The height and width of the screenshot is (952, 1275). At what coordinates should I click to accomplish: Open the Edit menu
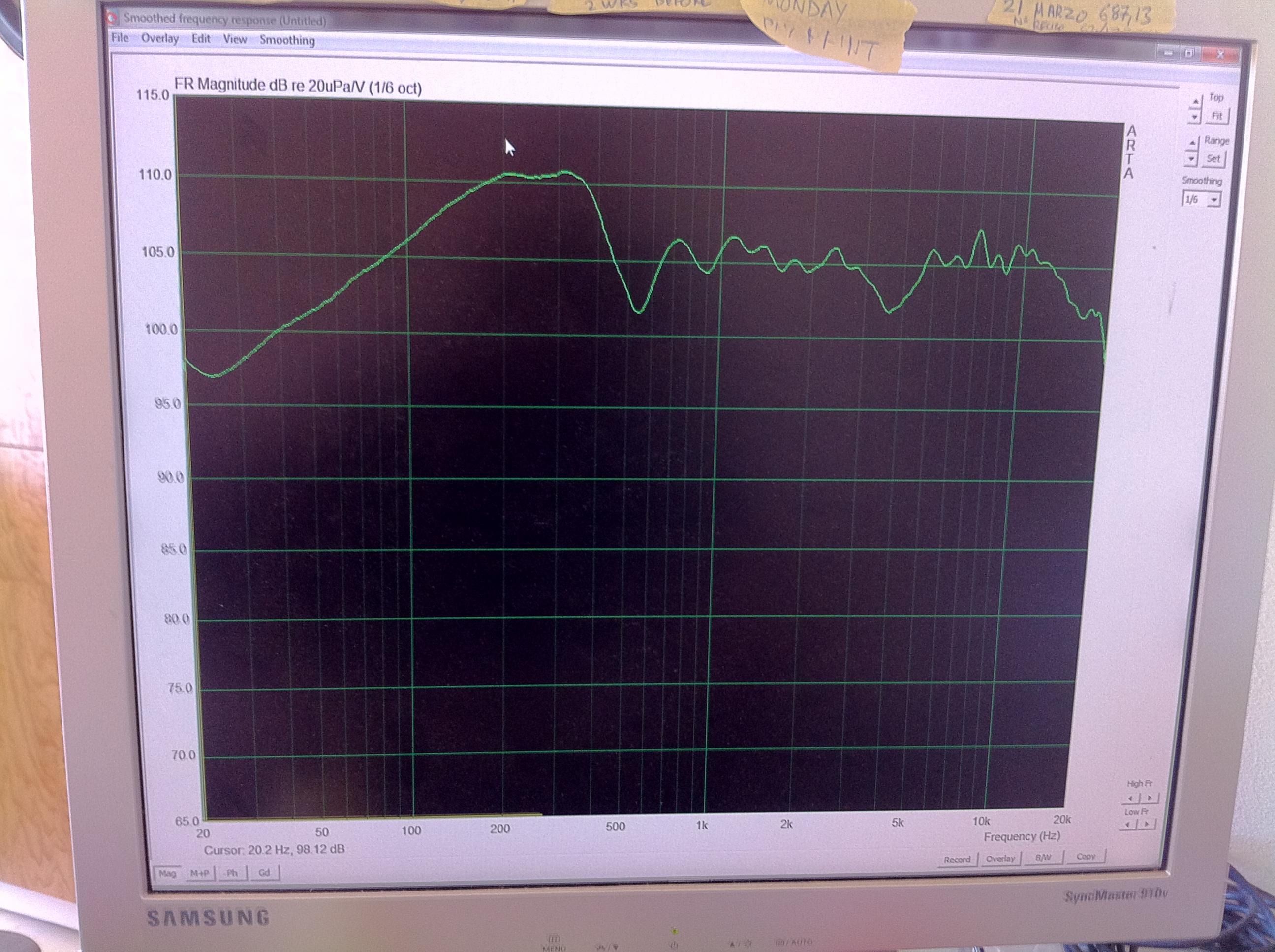tap(201, 38)
